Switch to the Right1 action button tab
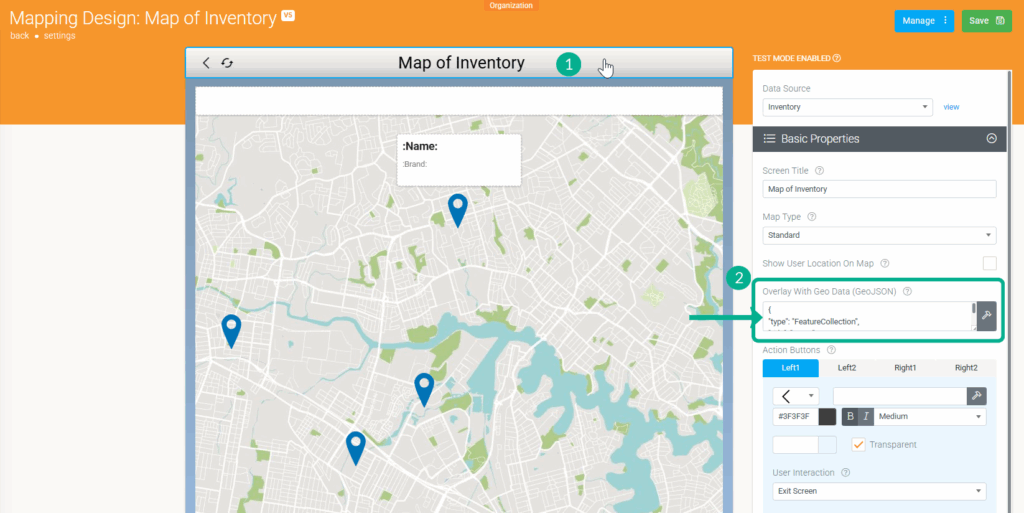 click(x=905, y=368)
